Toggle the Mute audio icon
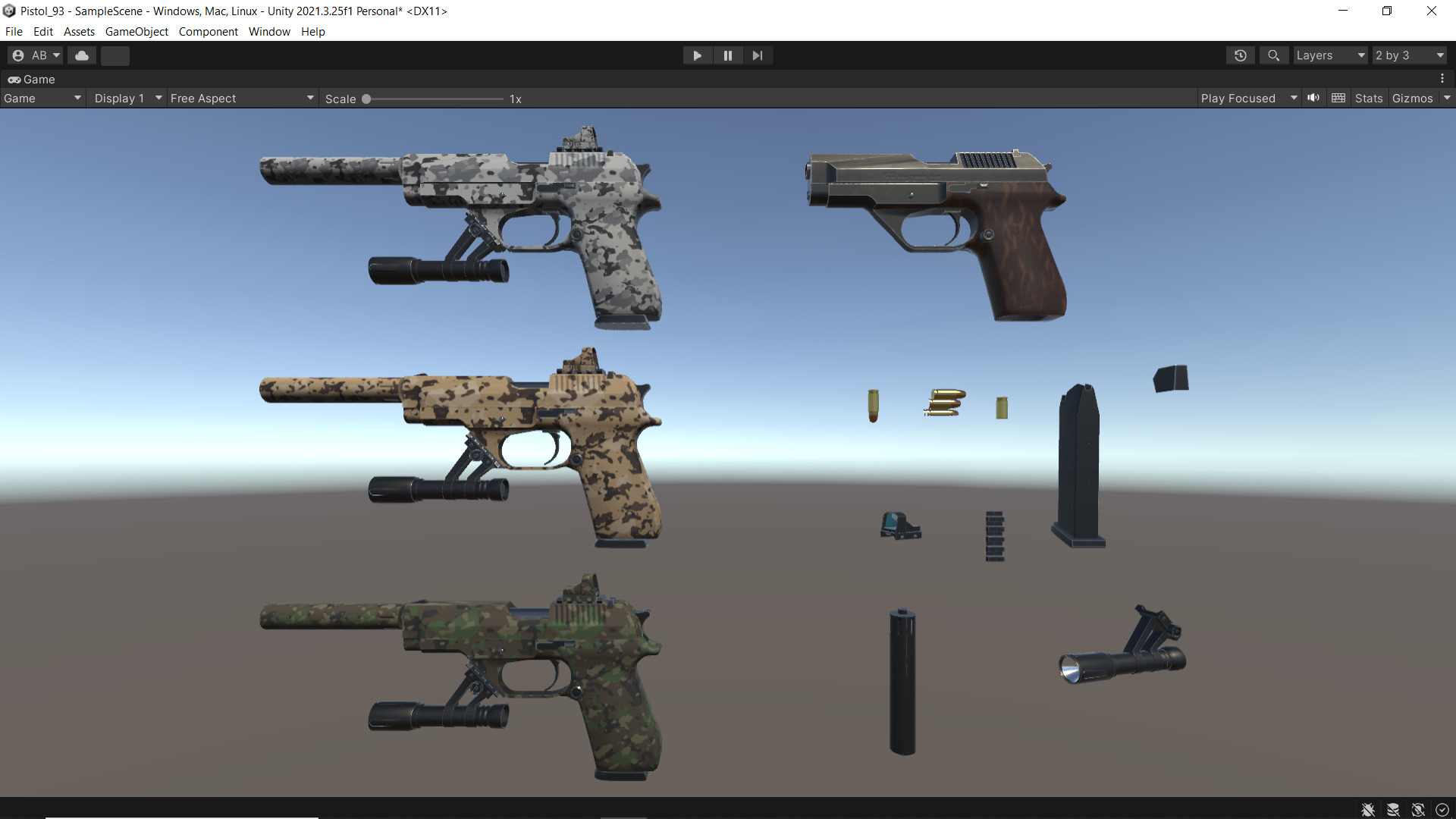The width and height of the screenshot is (1456, 819). point(1313,98)
